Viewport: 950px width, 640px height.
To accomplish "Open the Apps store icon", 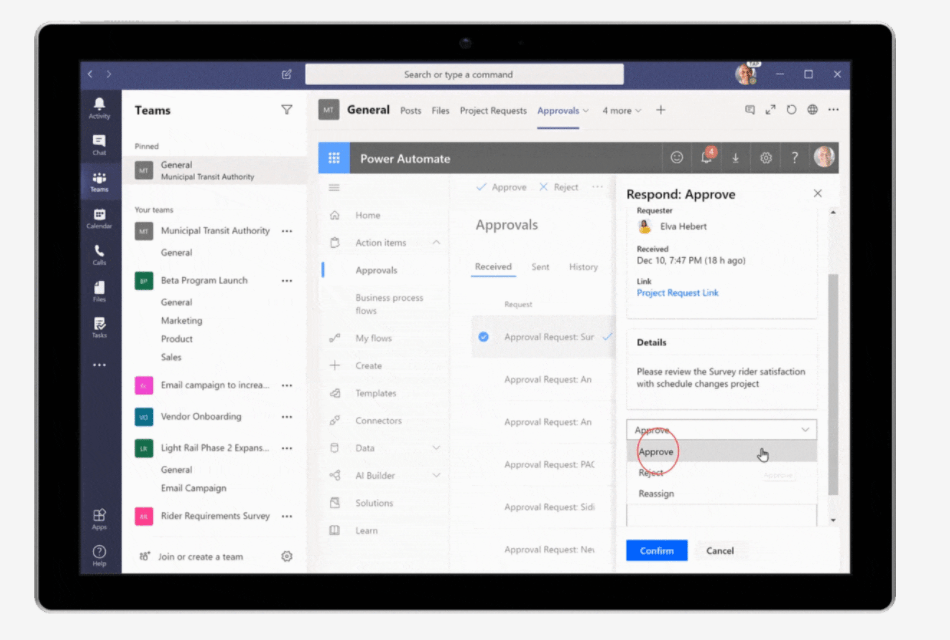I will (x=99, y=519).
